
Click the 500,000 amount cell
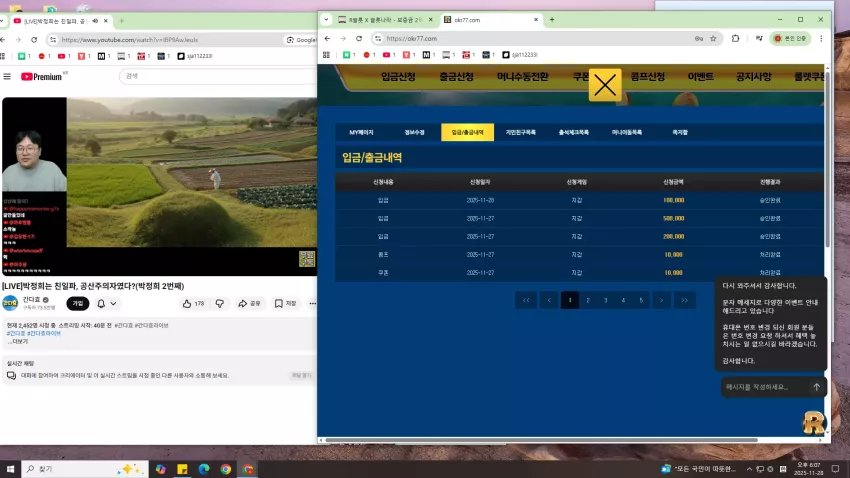673,218
